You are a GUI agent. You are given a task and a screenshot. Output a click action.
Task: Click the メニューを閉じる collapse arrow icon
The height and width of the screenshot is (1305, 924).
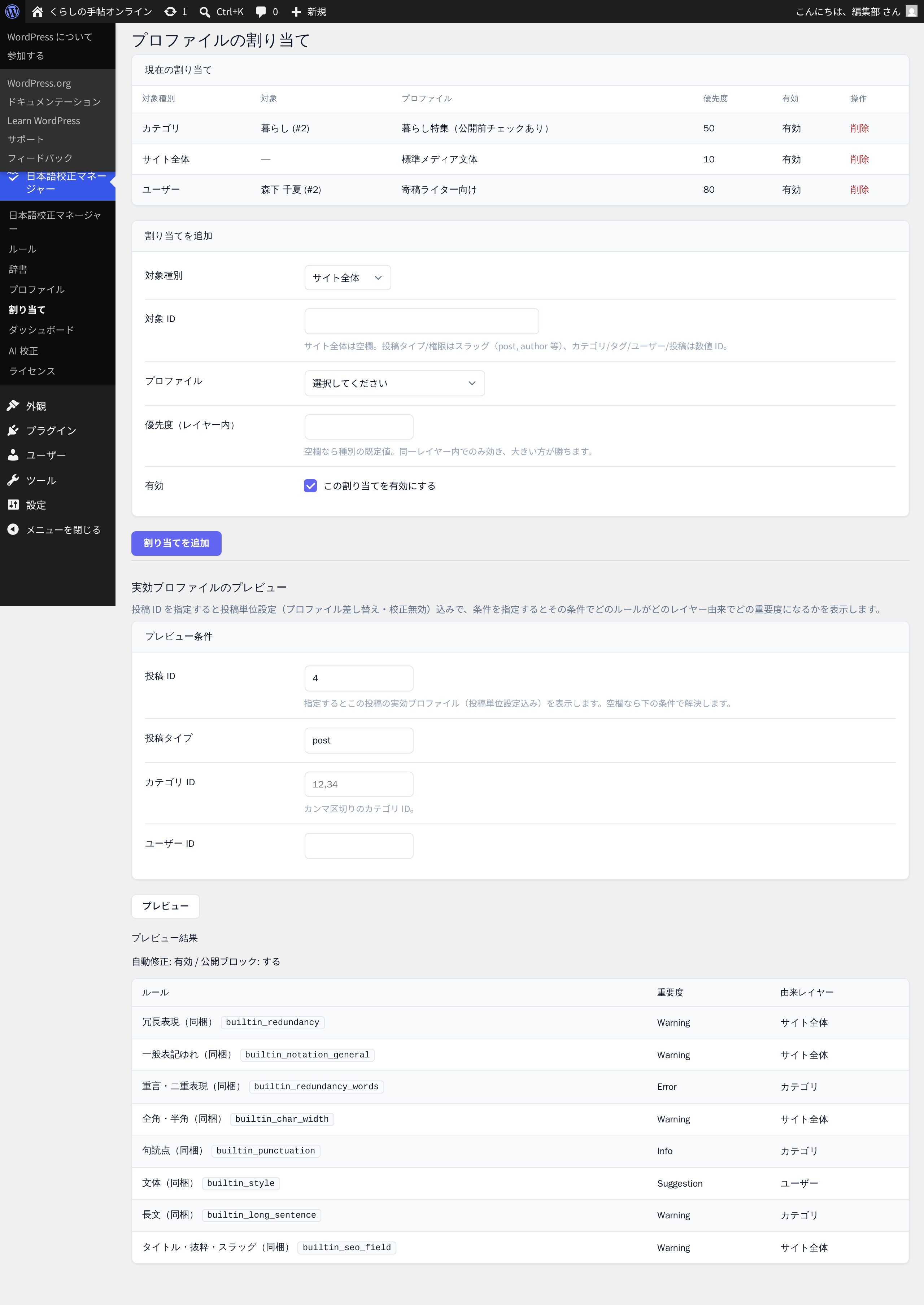pyautogui.click(x=13, y=530)
